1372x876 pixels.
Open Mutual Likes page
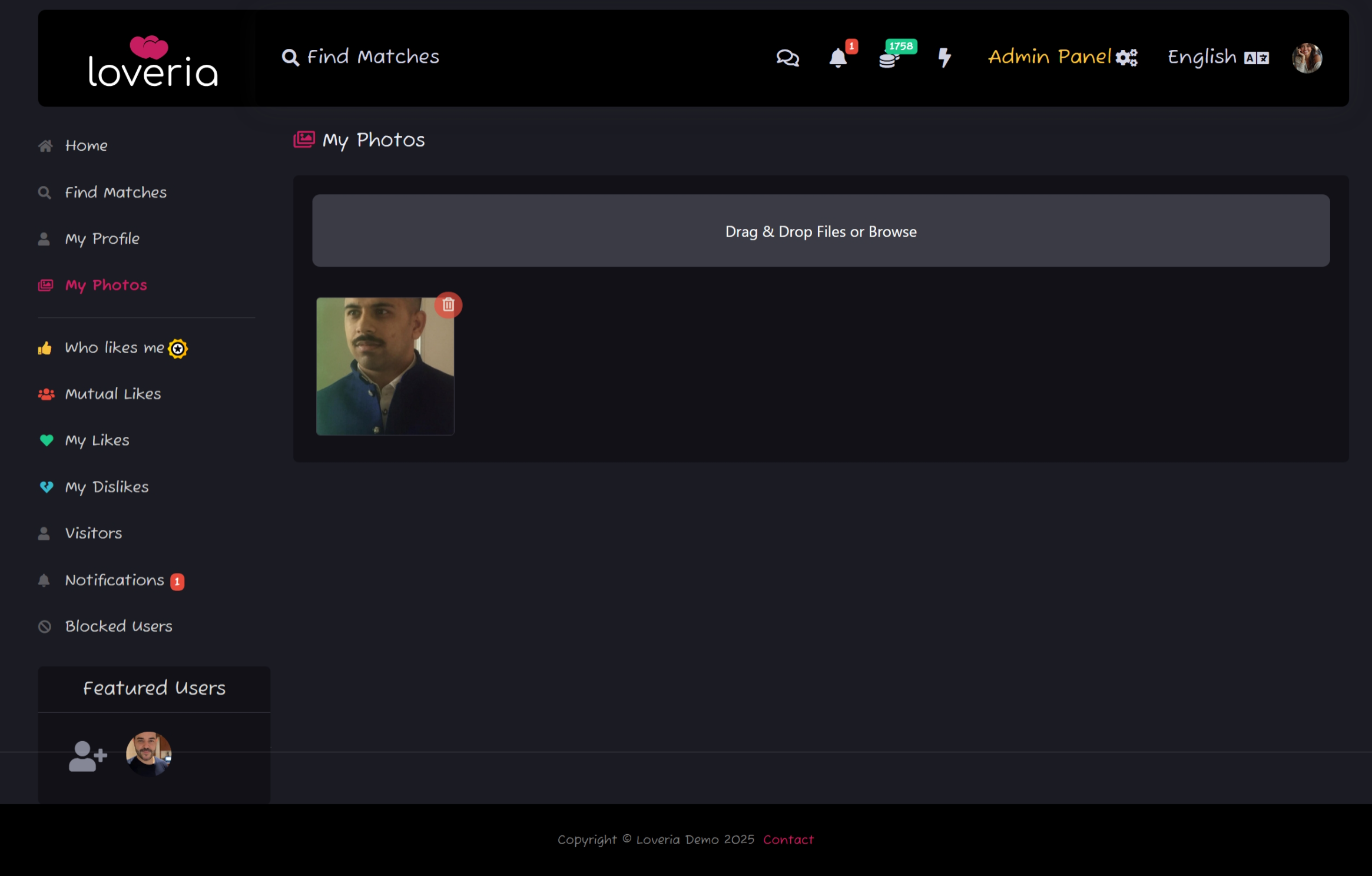(113, 394)
